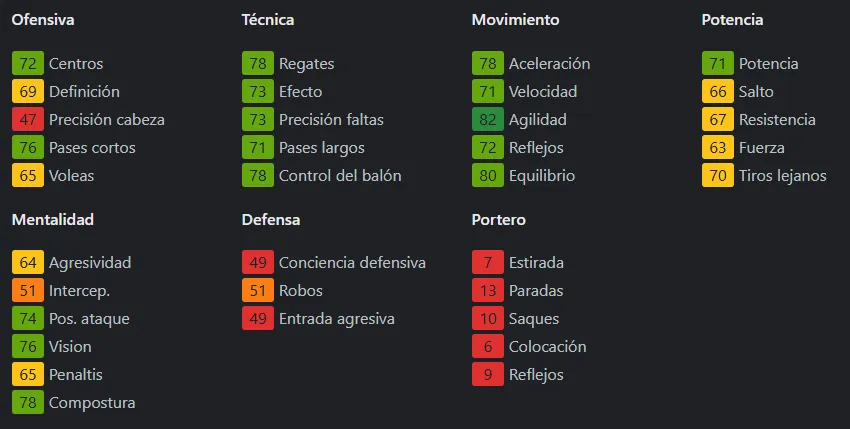Select the yellow 69 Definición badge

(x=27, y=92)
